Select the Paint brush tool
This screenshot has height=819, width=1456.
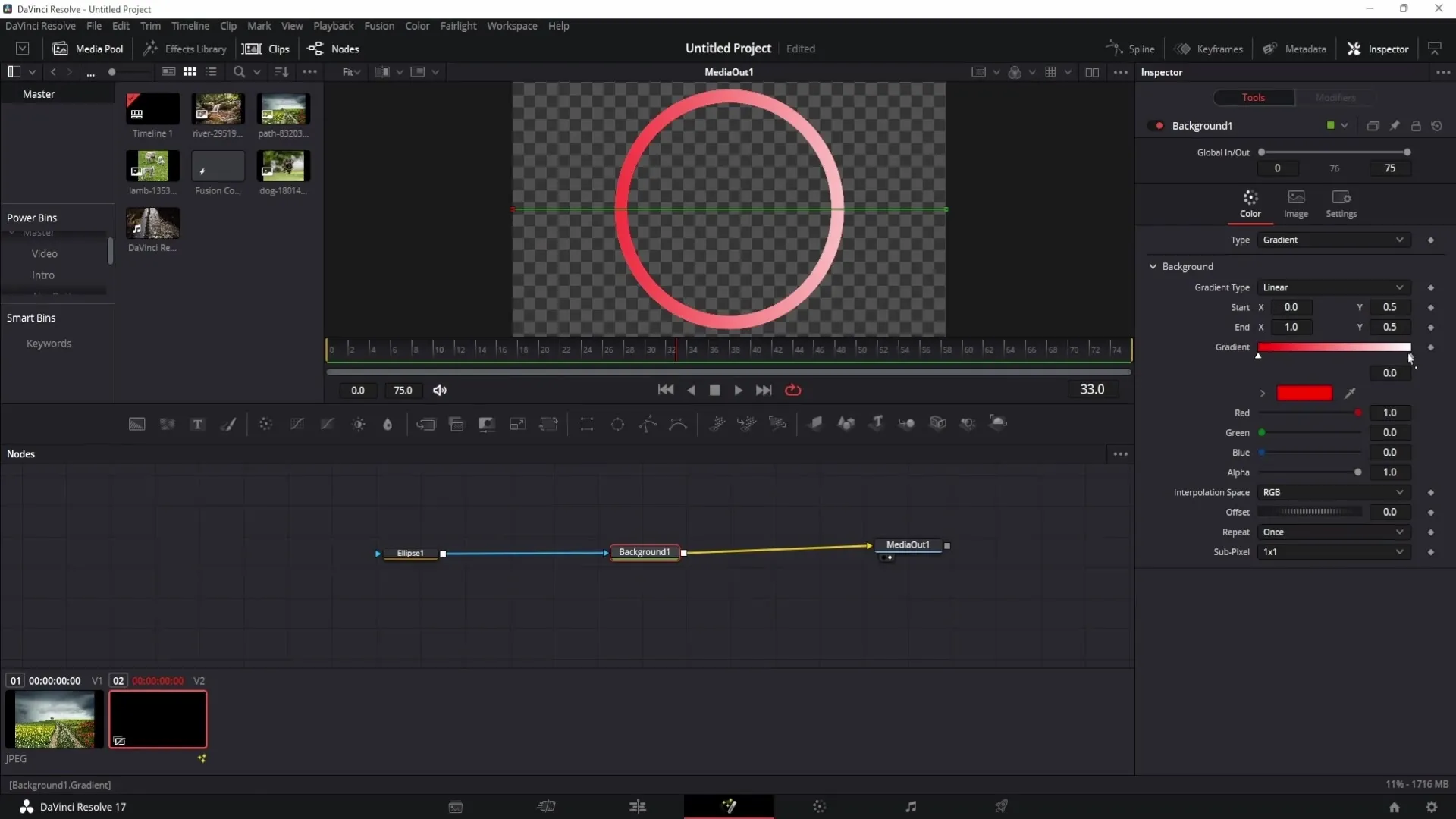pos(228,425)
